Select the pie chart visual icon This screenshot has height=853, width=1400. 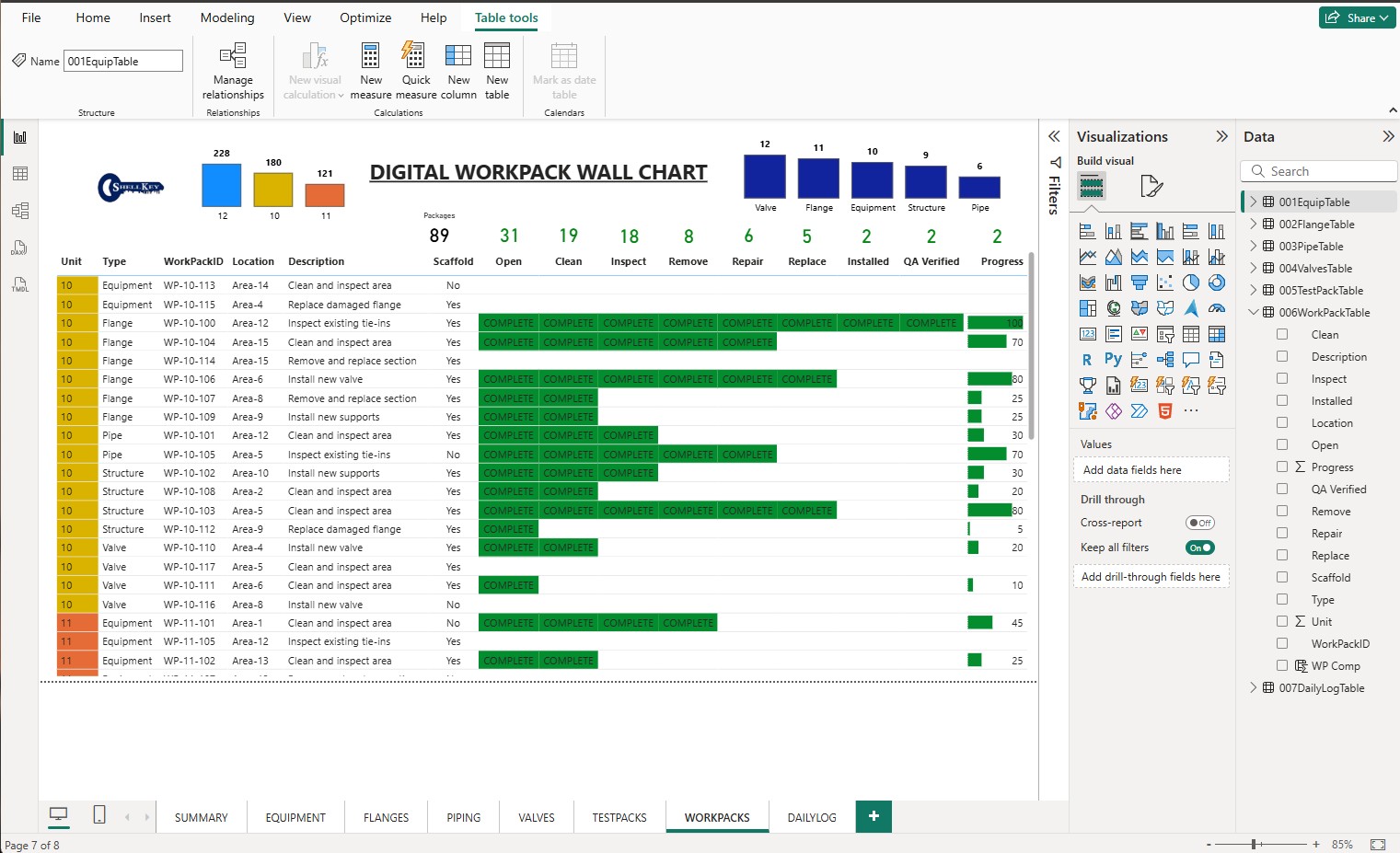[x=1191, y=283]
